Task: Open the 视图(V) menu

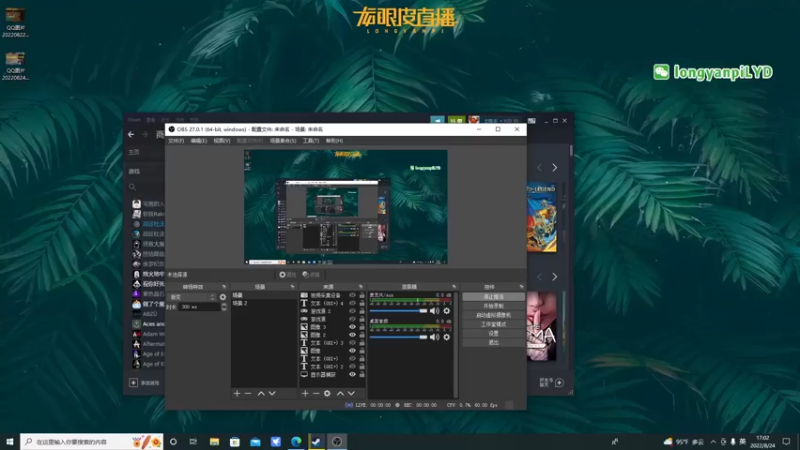Action: click(x=222, y=140)
